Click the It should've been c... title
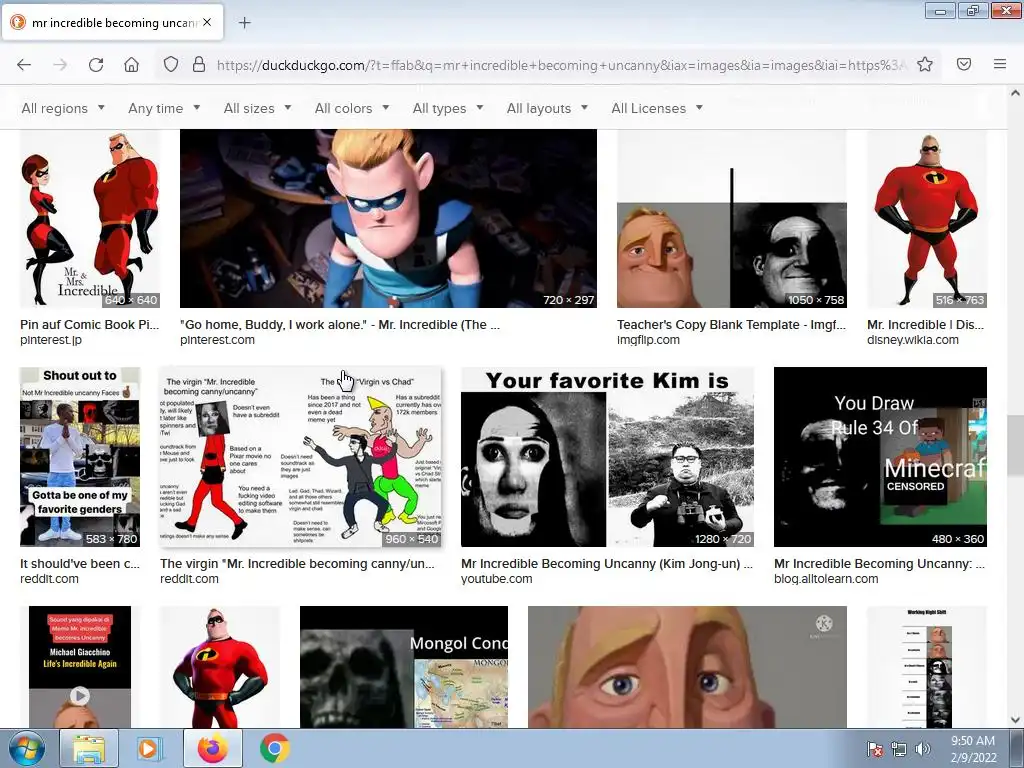 pyautogui.click(x=80, y=564)
